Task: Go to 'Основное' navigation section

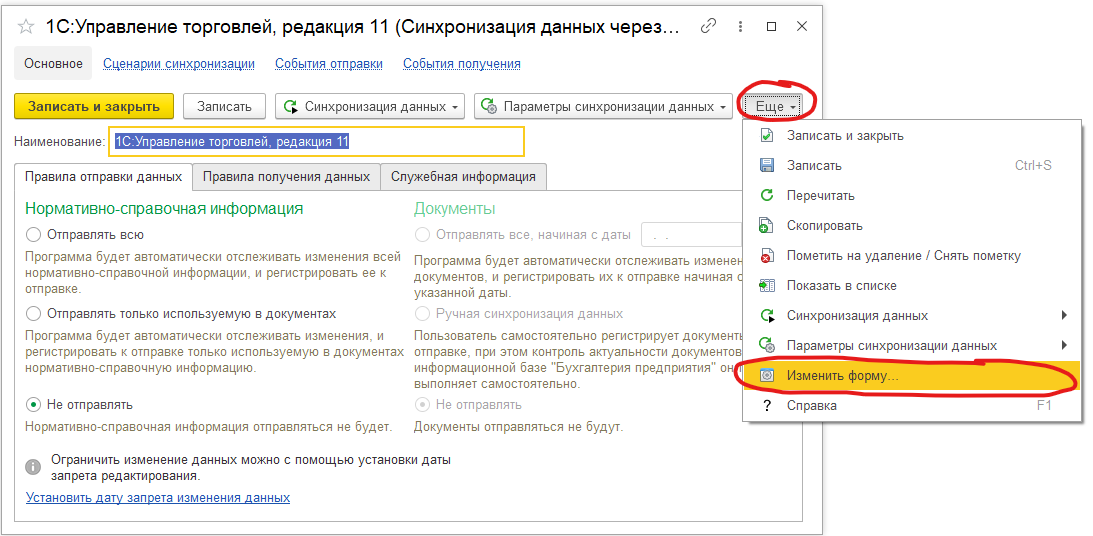Action: [54, 63]
